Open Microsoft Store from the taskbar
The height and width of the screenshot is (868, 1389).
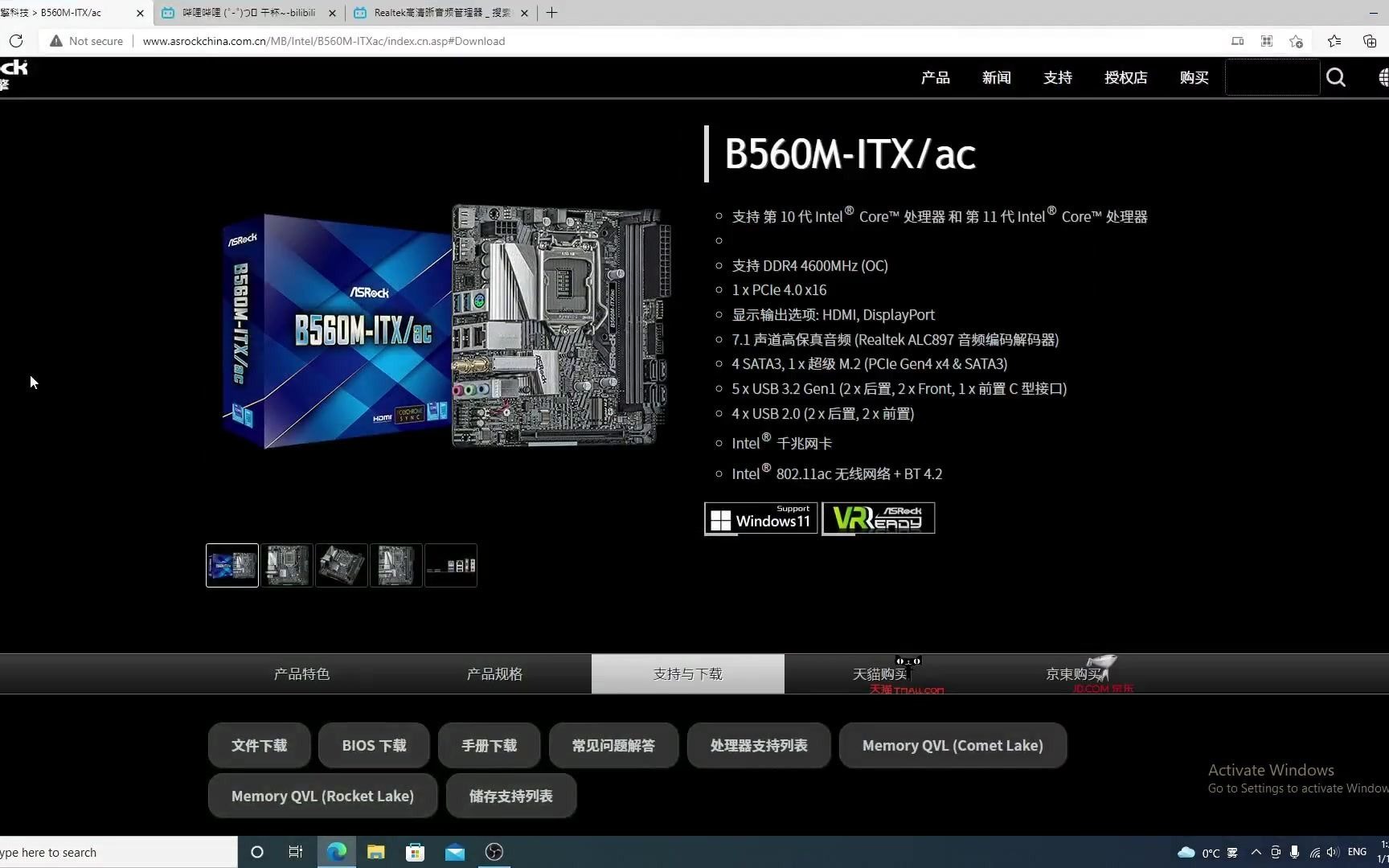pos(416,852)
